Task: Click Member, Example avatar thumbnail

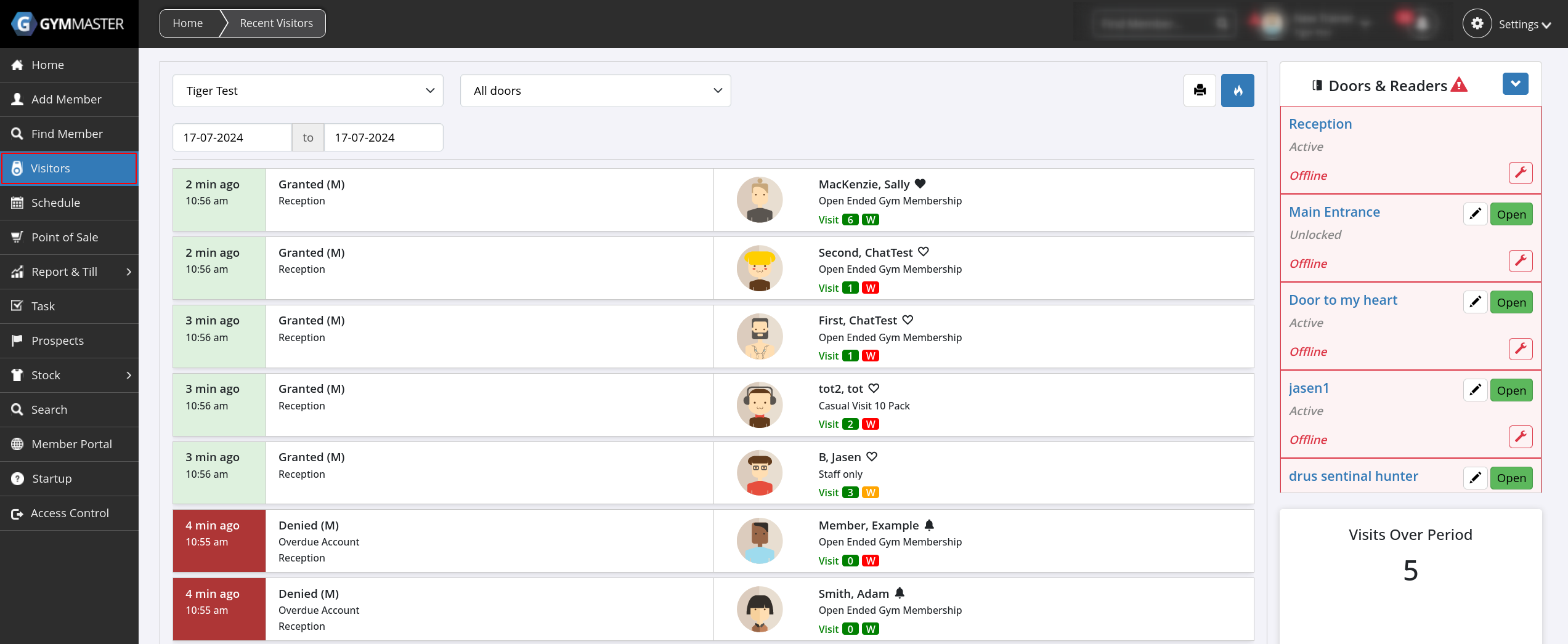Action: [x=759, y=541]
